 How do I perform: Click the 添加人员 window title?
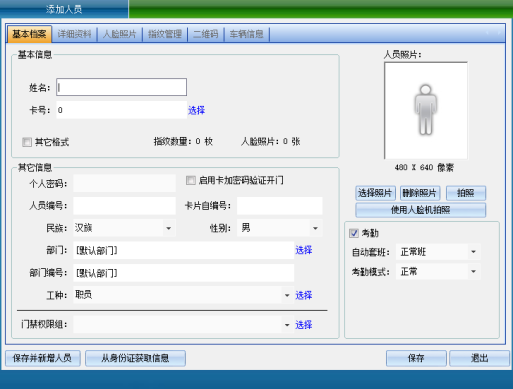tap(64, 9)
